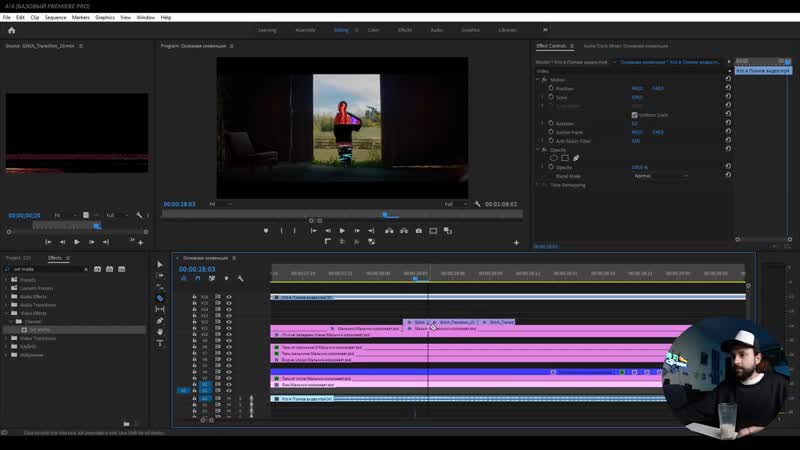Export a frame with the camera icon
Image resolution: width=800 pixels, height=450 pixels.
pyautogui.click(x=418, y=231)
